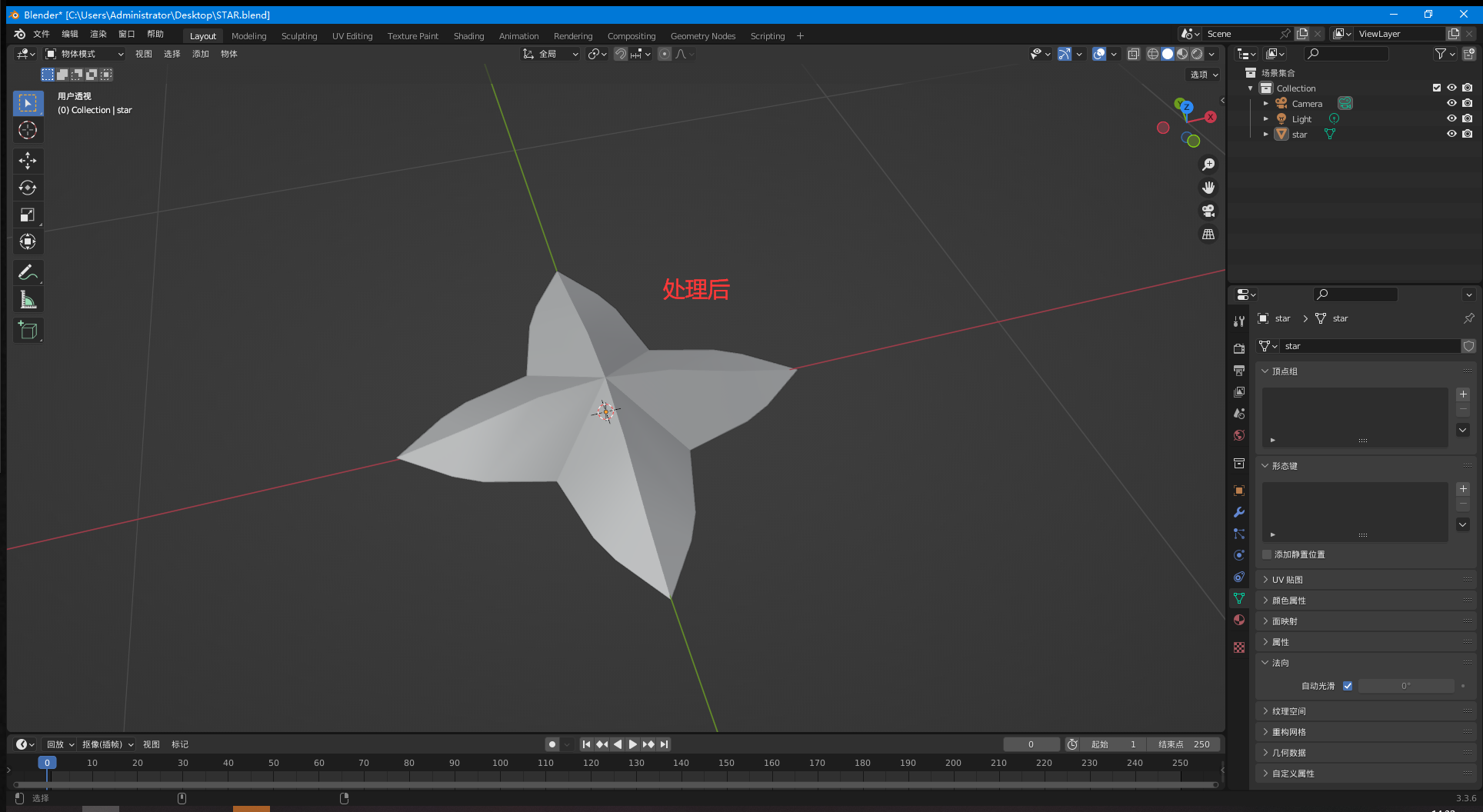Open the Output properties tab
This screenshot has width=1483, height=812.
click(x=1238, y=370)
